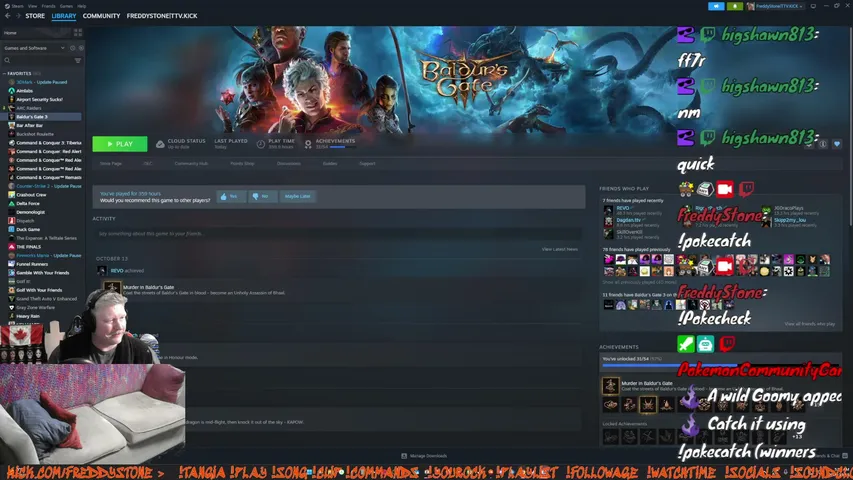The height and width of the screenshot is (480, 853).
Task: Click the thumbs-down No button
Action: [262, 196]
